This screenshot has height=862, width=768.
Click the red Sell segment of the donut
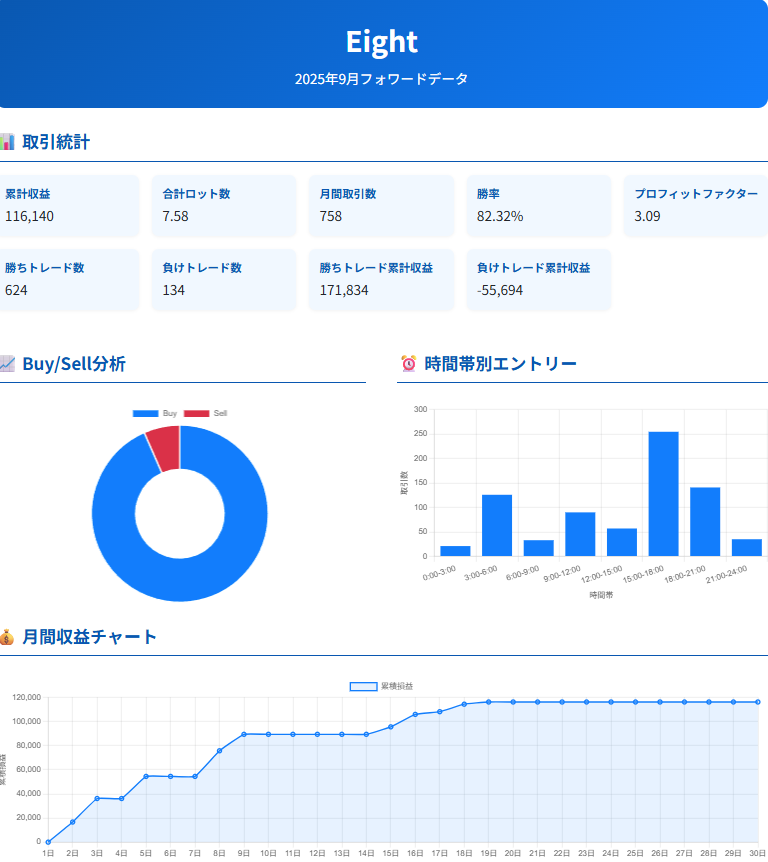[x=165, y=444]
